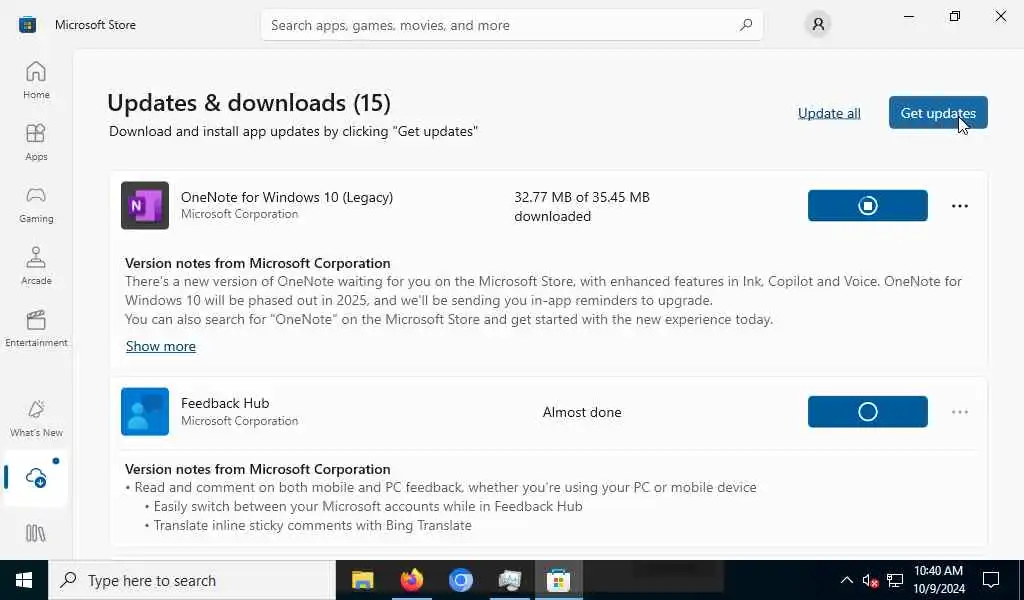Click the "Almost done" status text
This screenshot has width=1024, height=600.
coord(582,412)
